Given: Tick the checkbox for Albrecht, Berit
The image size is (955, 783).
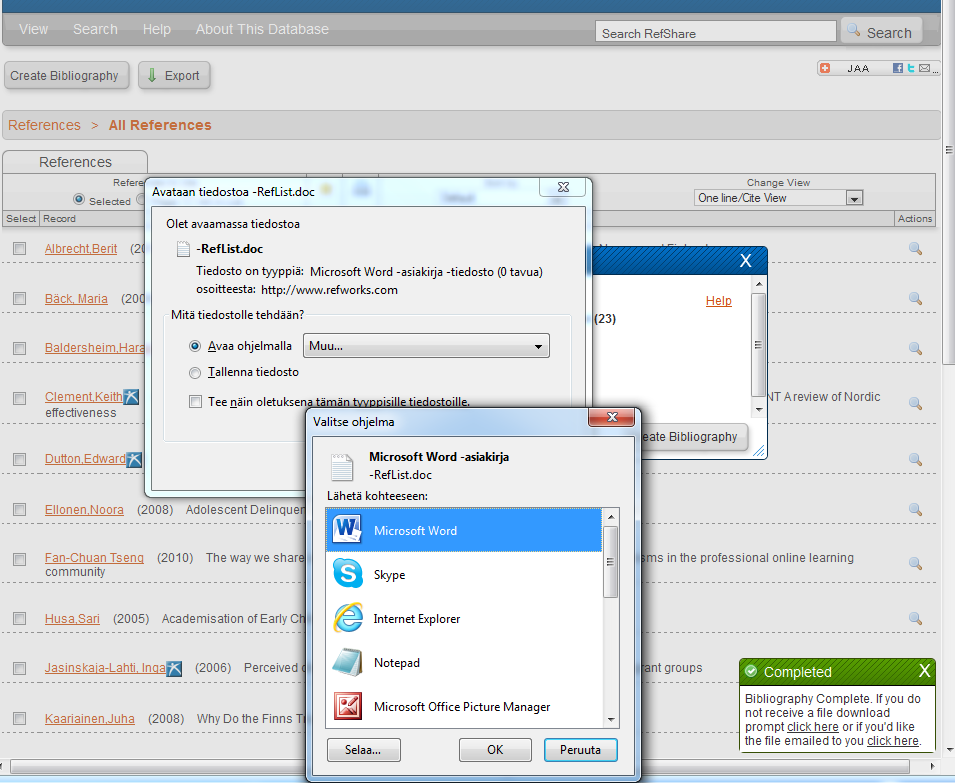Looking at the screenshot, I should (x=19, y=248).
